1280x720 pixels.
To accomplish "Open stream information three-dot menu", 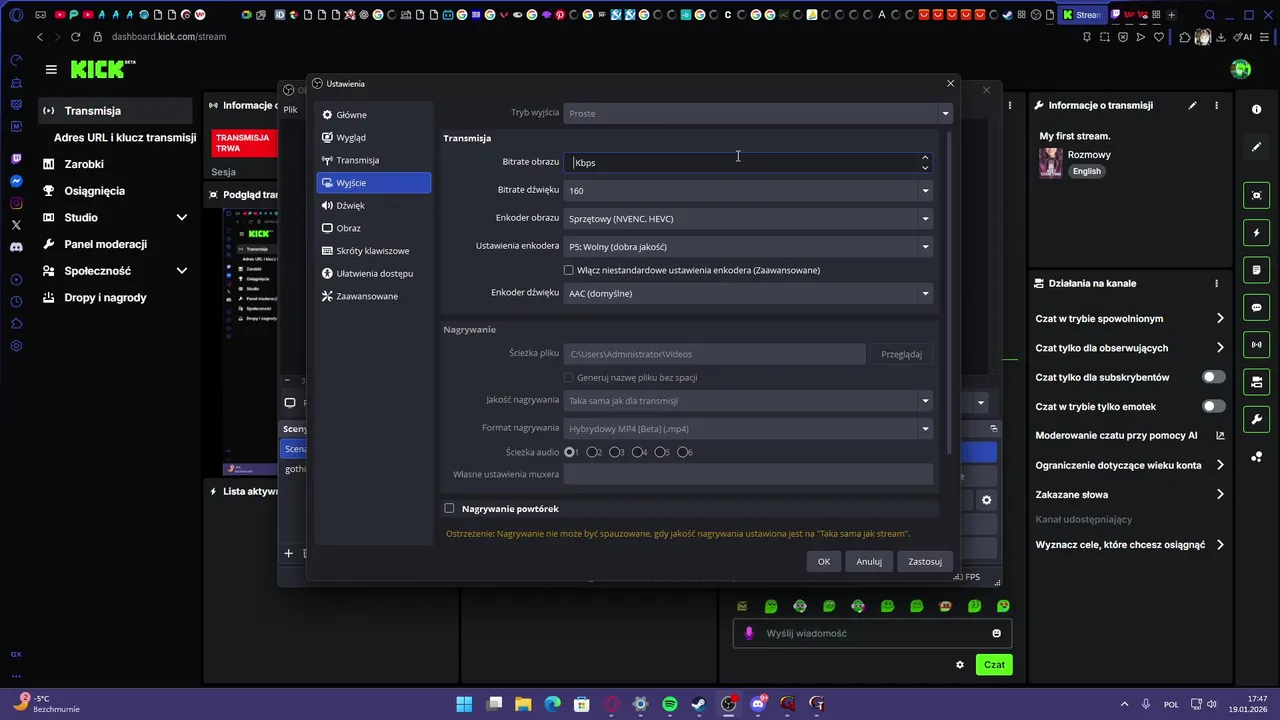I will pos(1216,105).
